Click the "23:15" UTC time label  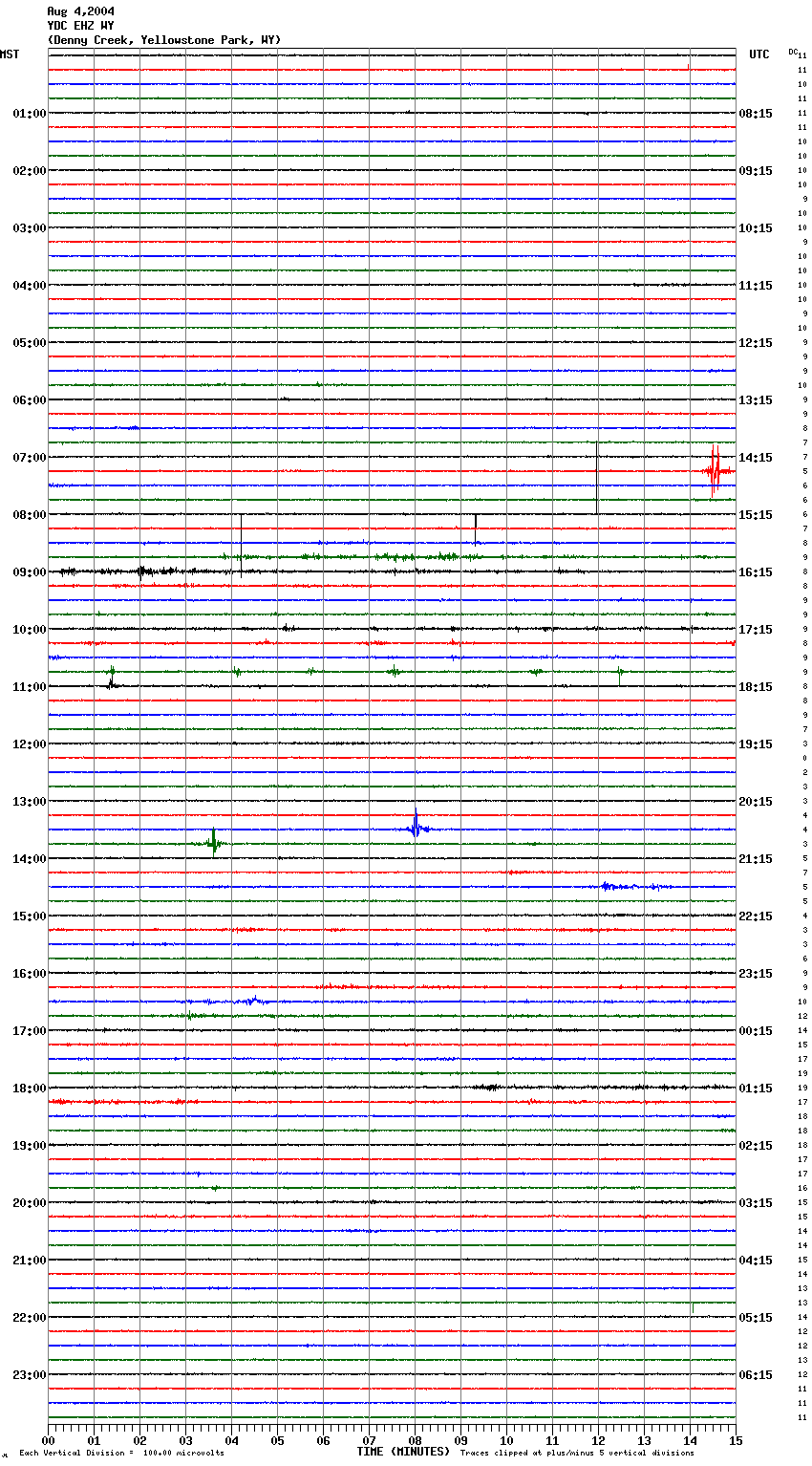(x=756, y=974)
